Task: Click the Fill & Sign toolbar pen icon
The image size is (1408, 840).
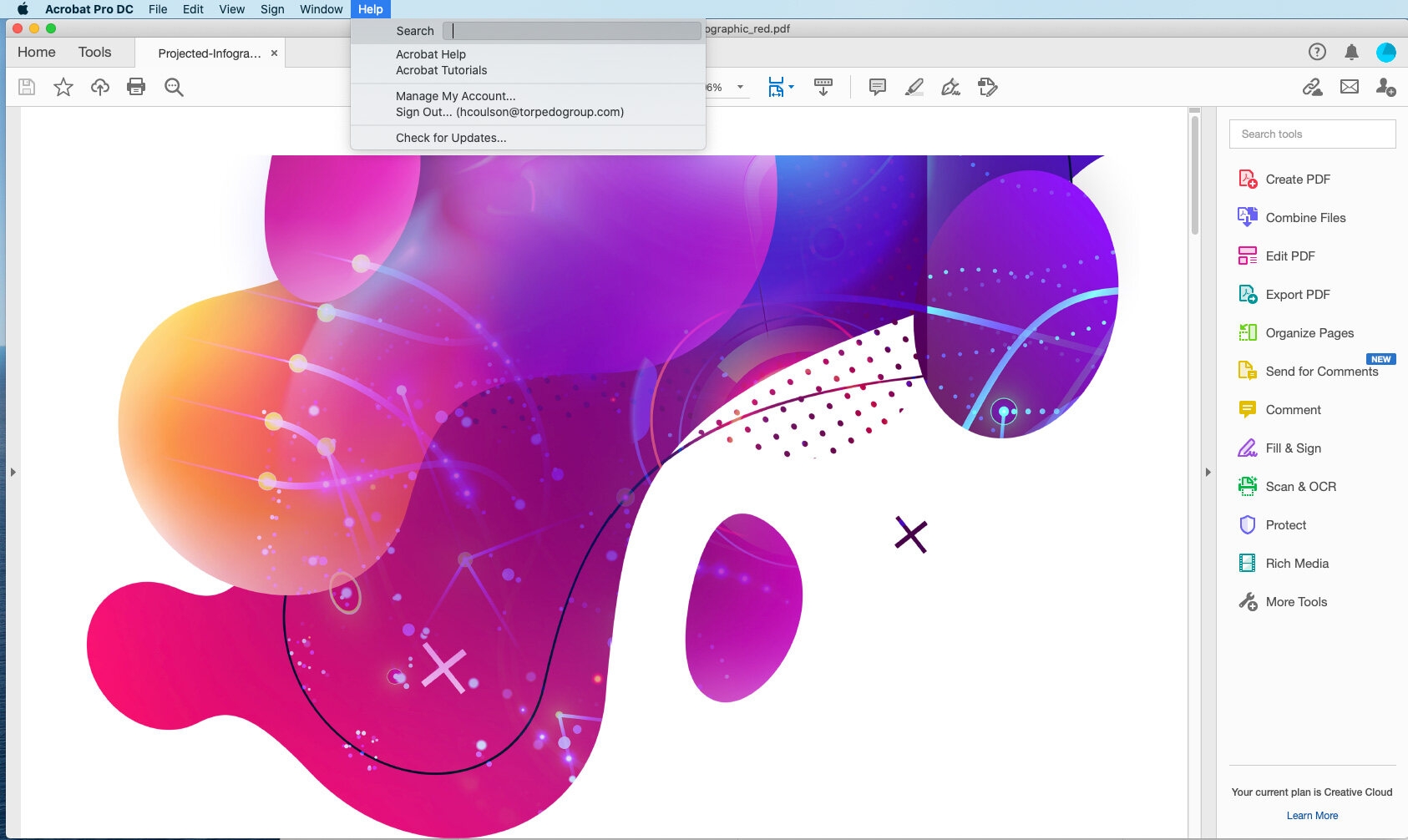Action: tap(950, 87)
